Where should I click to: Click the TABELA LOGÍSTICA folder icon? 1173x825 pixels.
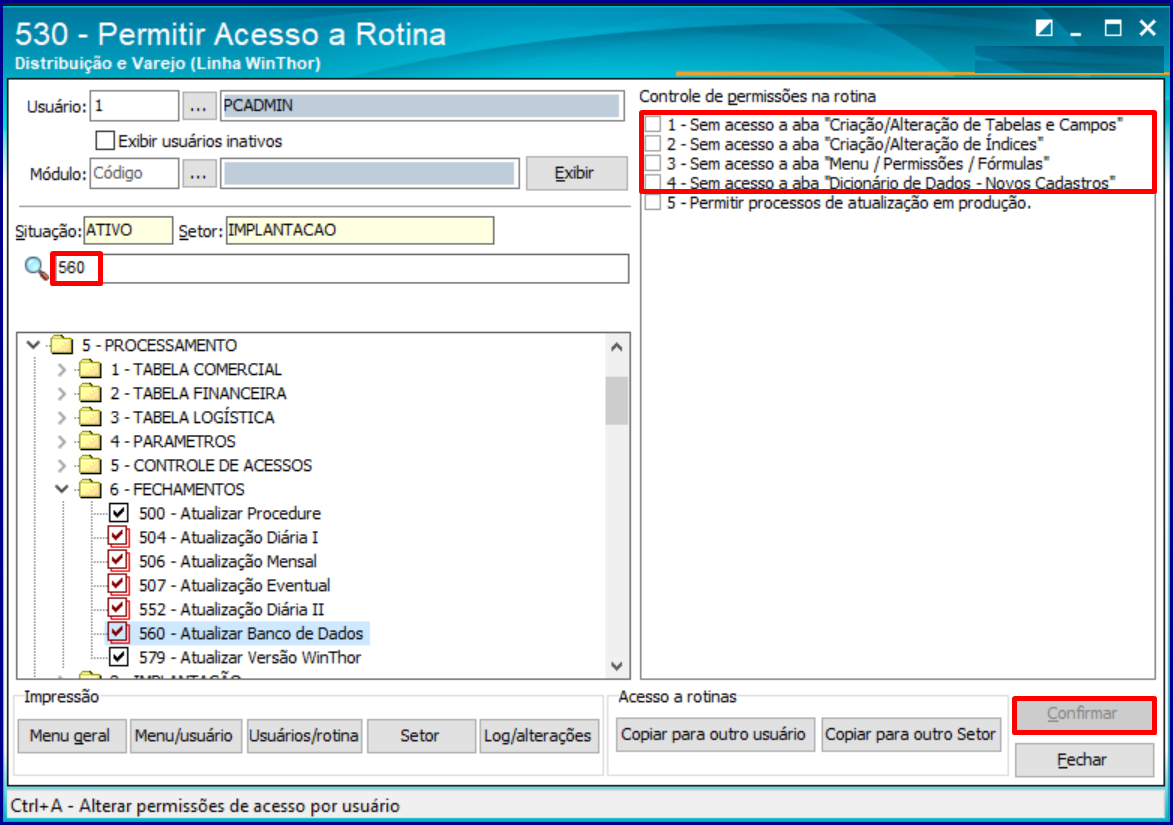[90, 417]
